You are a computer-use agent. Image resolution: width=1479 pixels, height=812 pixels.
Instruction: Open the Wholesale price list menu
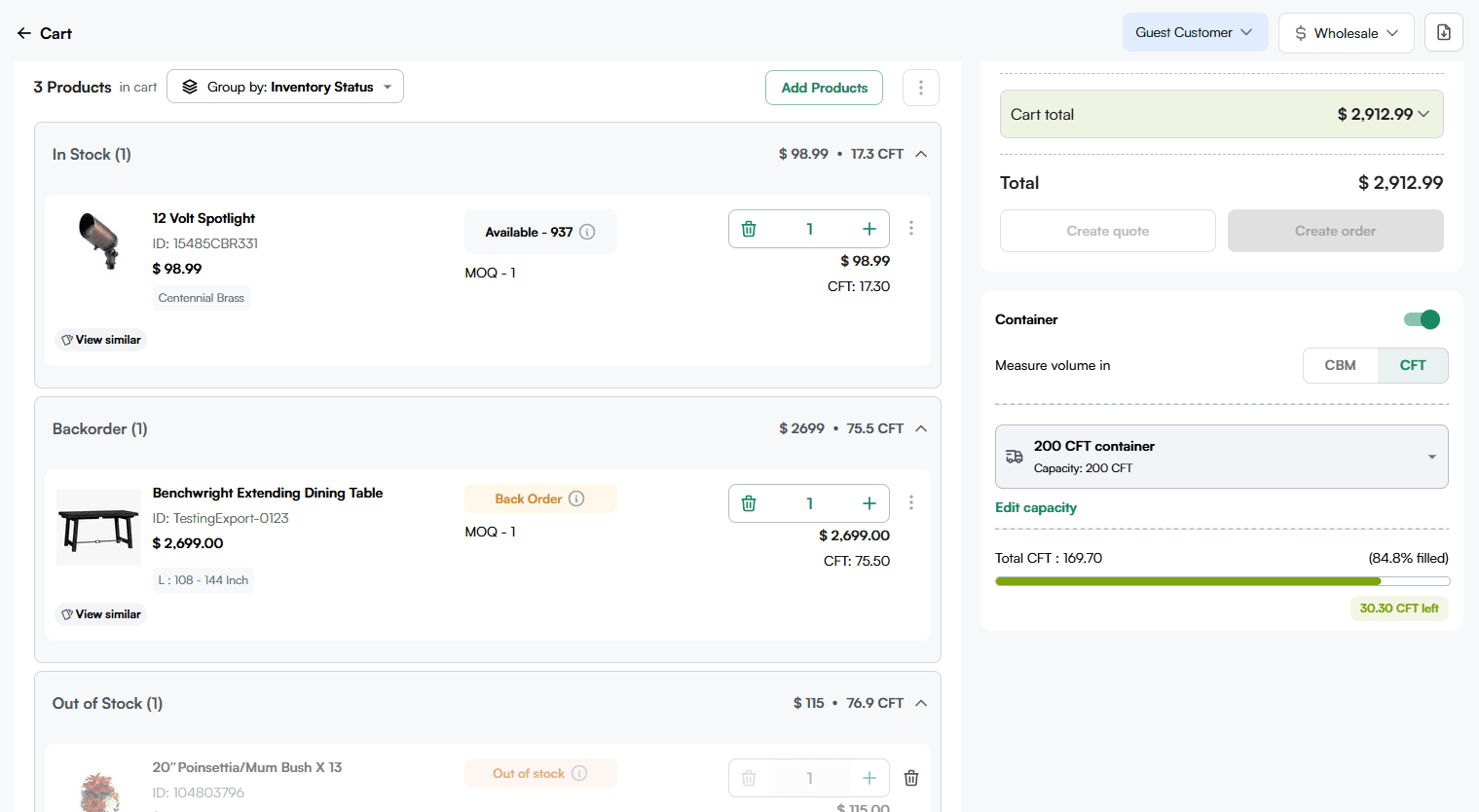point(1346,33)
